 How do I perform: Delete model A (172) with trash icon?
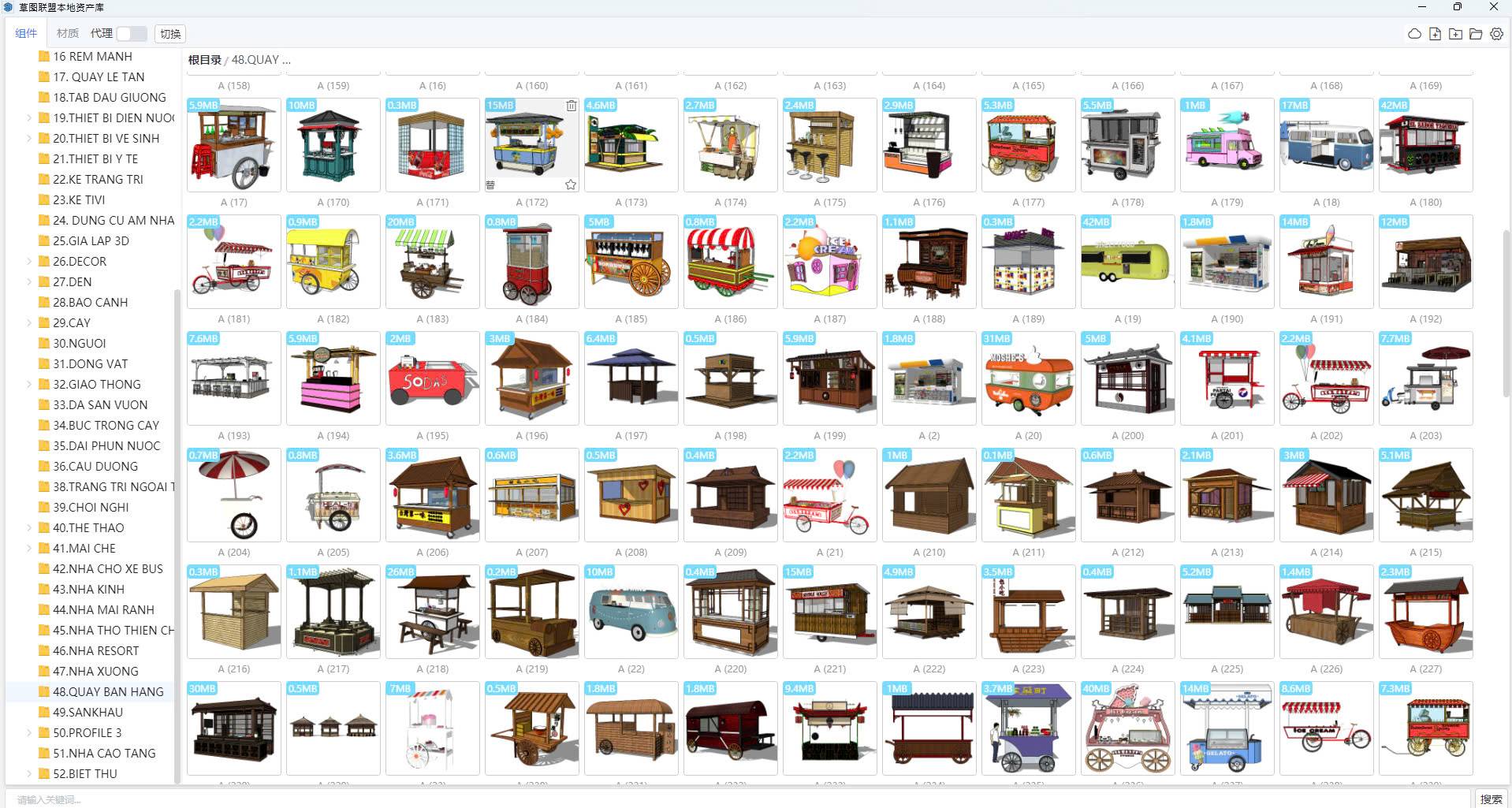click(x=572, y=106)
